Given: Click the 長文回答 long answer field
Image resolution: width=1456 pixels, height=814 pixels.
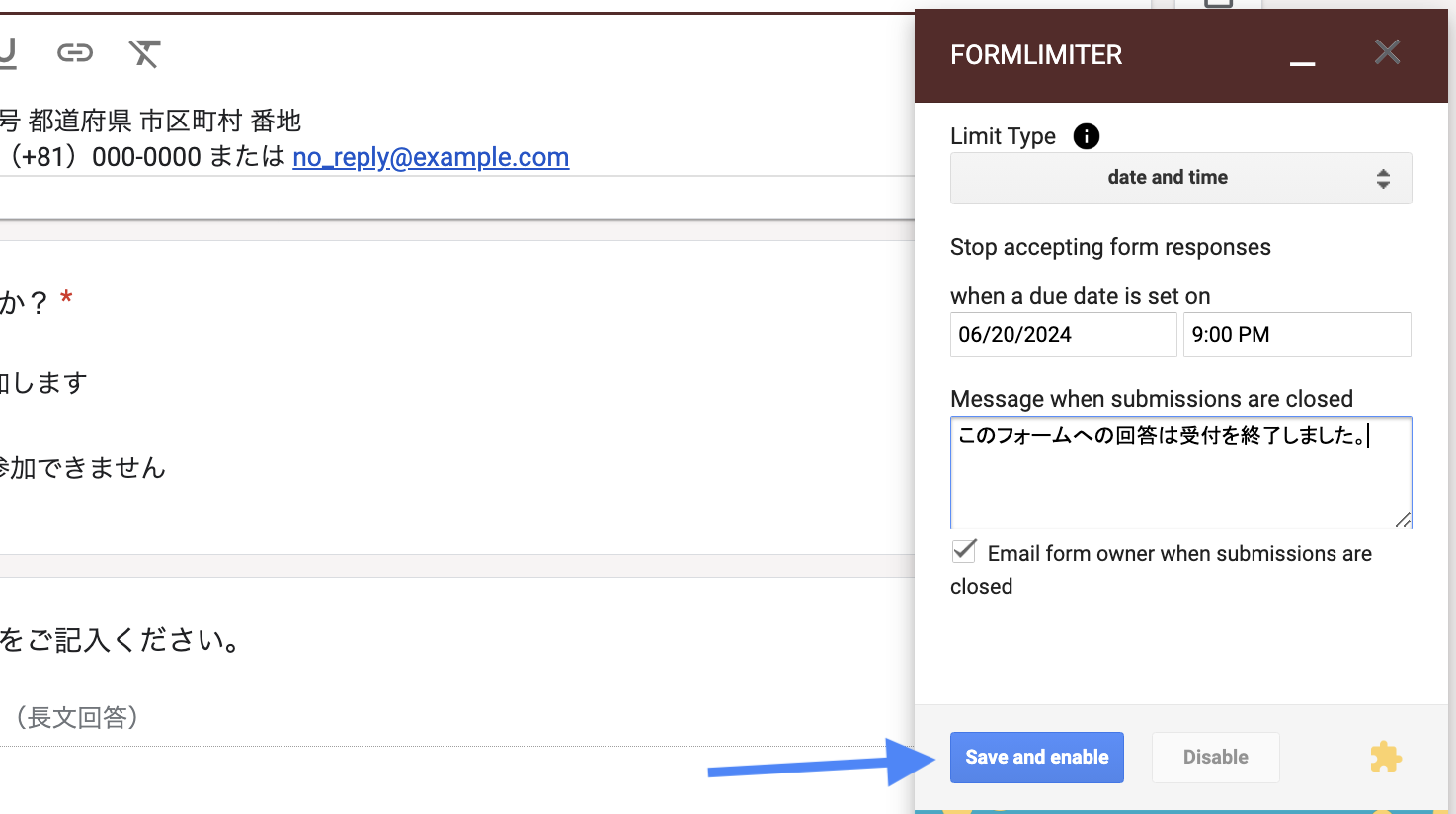Looking at the screenshot, I should pos(77,717).
